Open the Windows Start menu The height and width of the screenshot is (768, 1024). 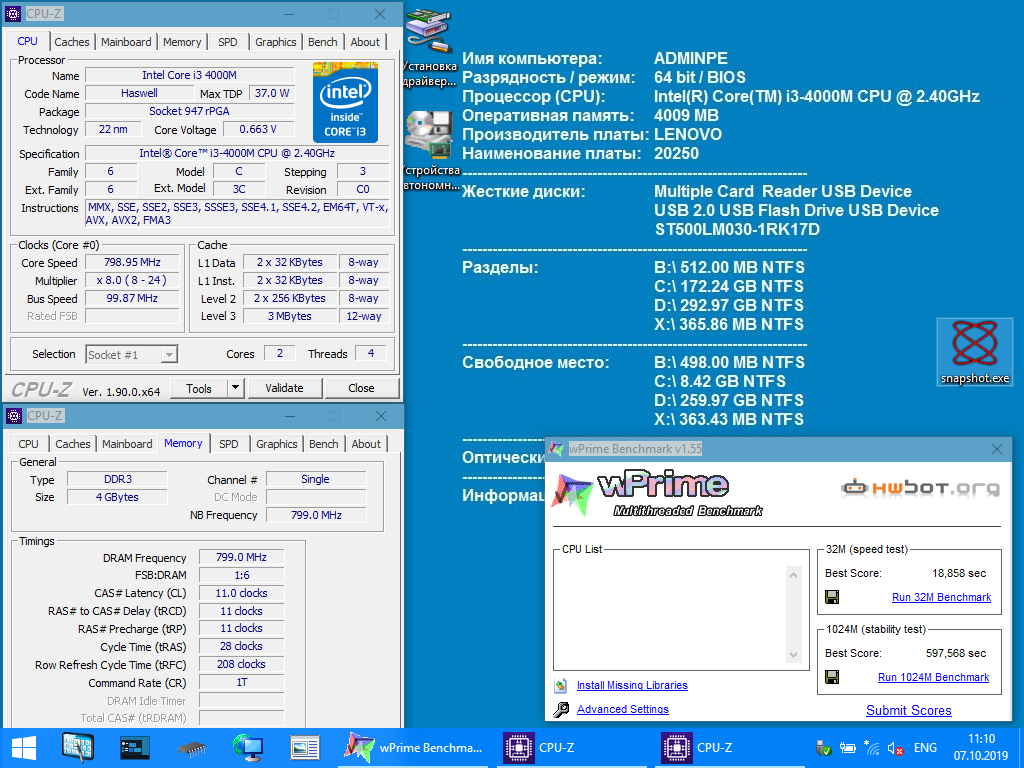(24, 748)
